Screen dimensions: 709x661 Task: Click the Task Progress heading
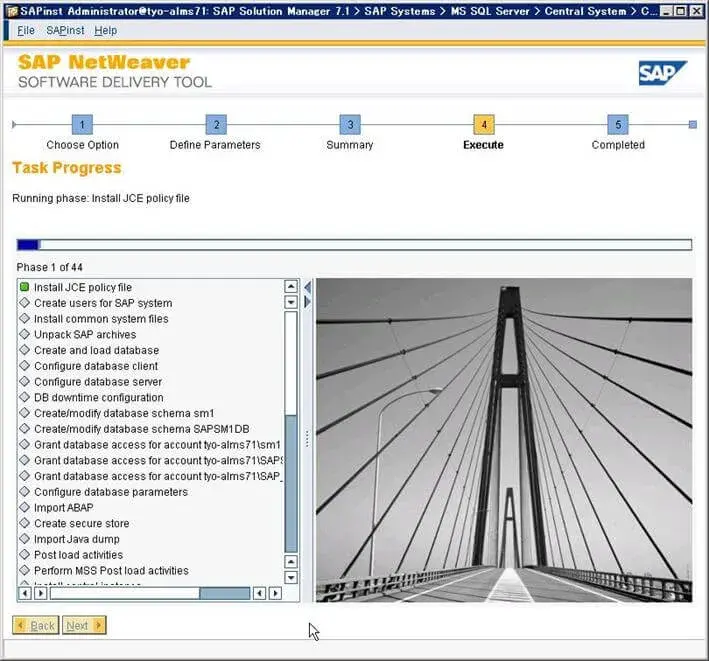pyautogui.click(x=67, y=168)
